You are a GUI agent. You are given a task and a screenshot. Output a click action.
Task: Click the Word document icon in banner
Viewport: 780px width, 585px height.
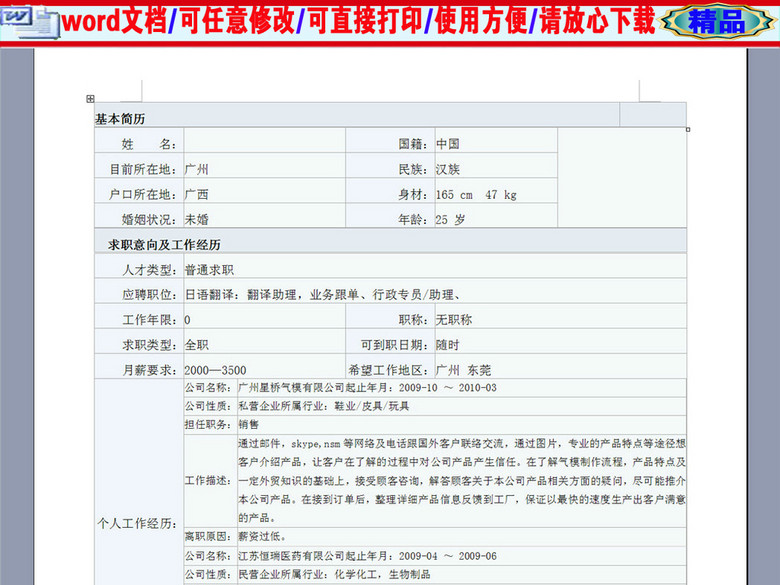[28, 22]
